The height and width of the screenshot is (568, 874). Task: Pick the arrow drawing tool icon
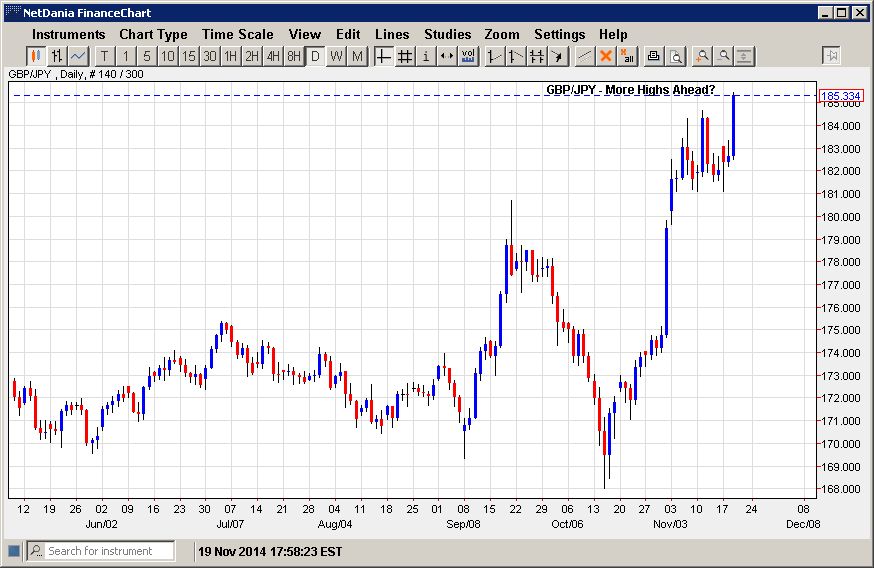[558, 56]
